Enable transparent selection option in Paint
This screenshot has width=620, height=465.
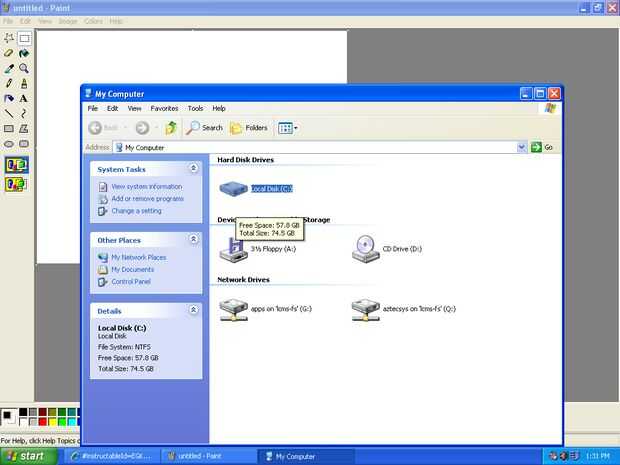tap(16, 184)
